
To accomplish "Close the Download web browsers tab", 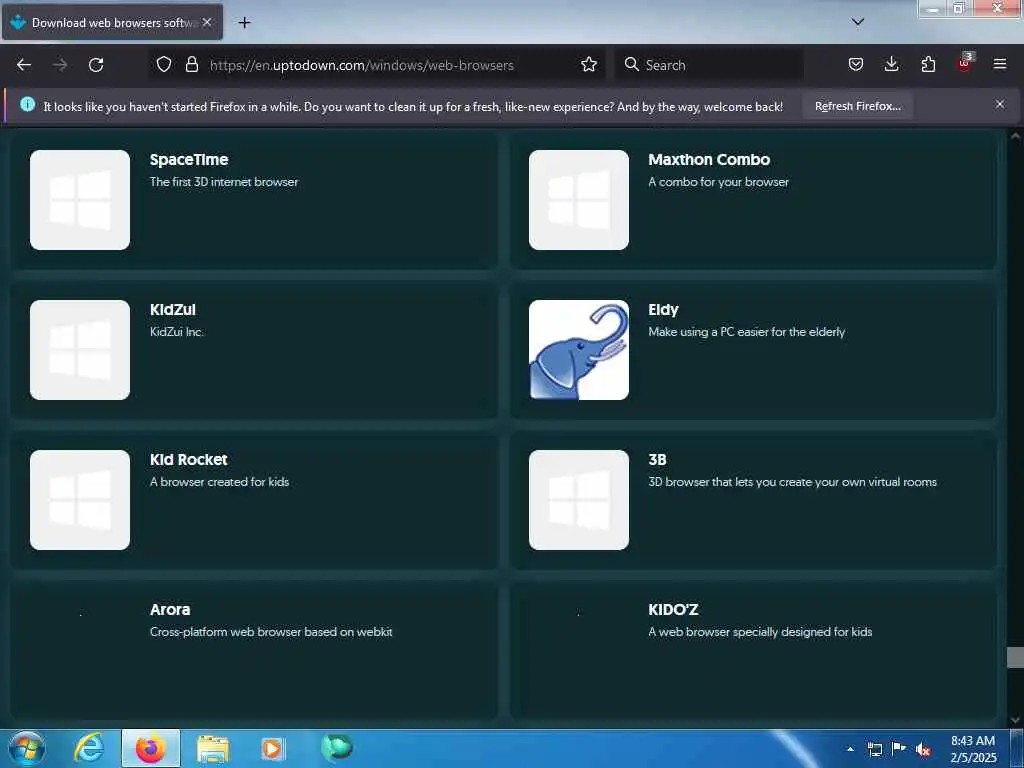I will pyautogui.click(x=207, y=22).
